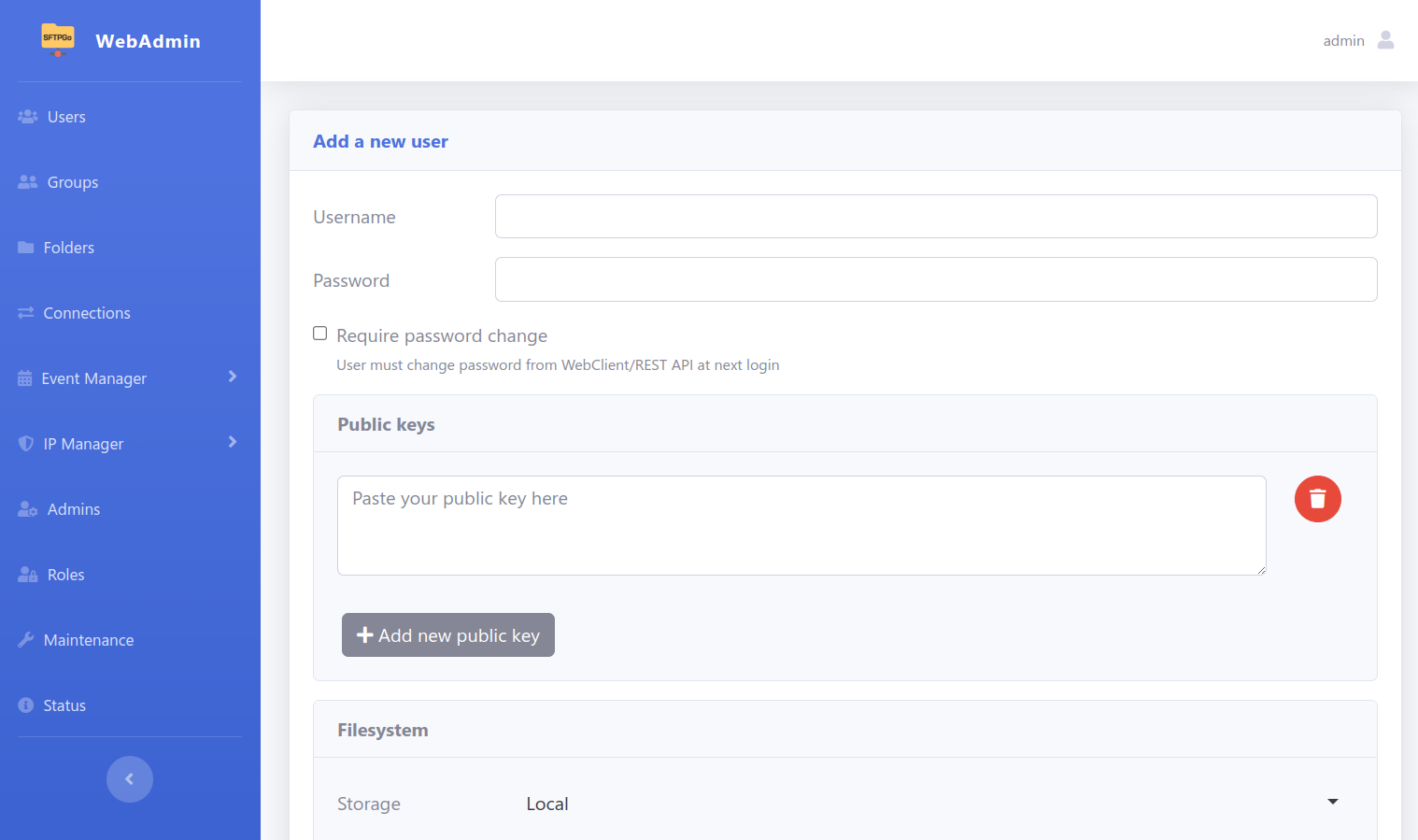Collapse the sidebar with the chevron button
Screen dimensions: 1418x840
click(129, 779)
